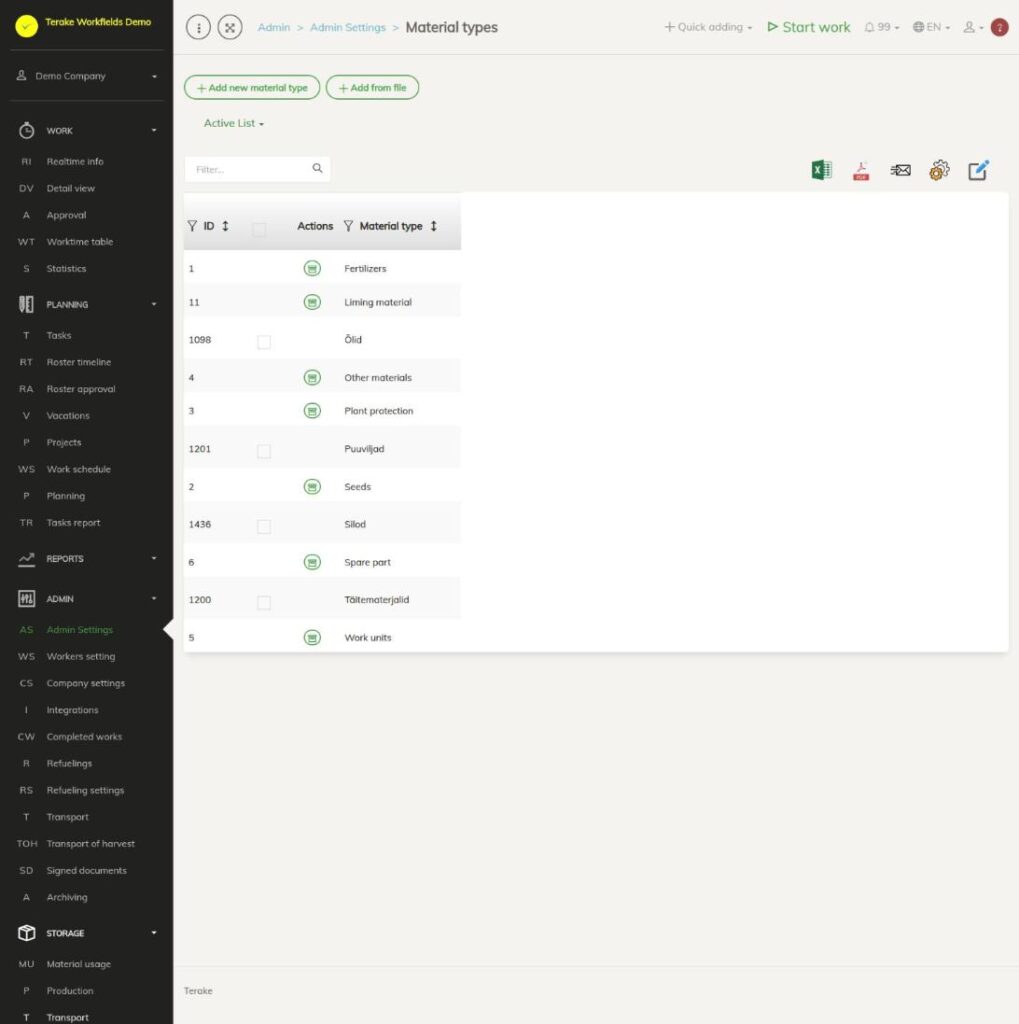Open the user profile dropdown
Image resolution: width=1019 pixels, height=1024 pixels.
tap(973, 27)
